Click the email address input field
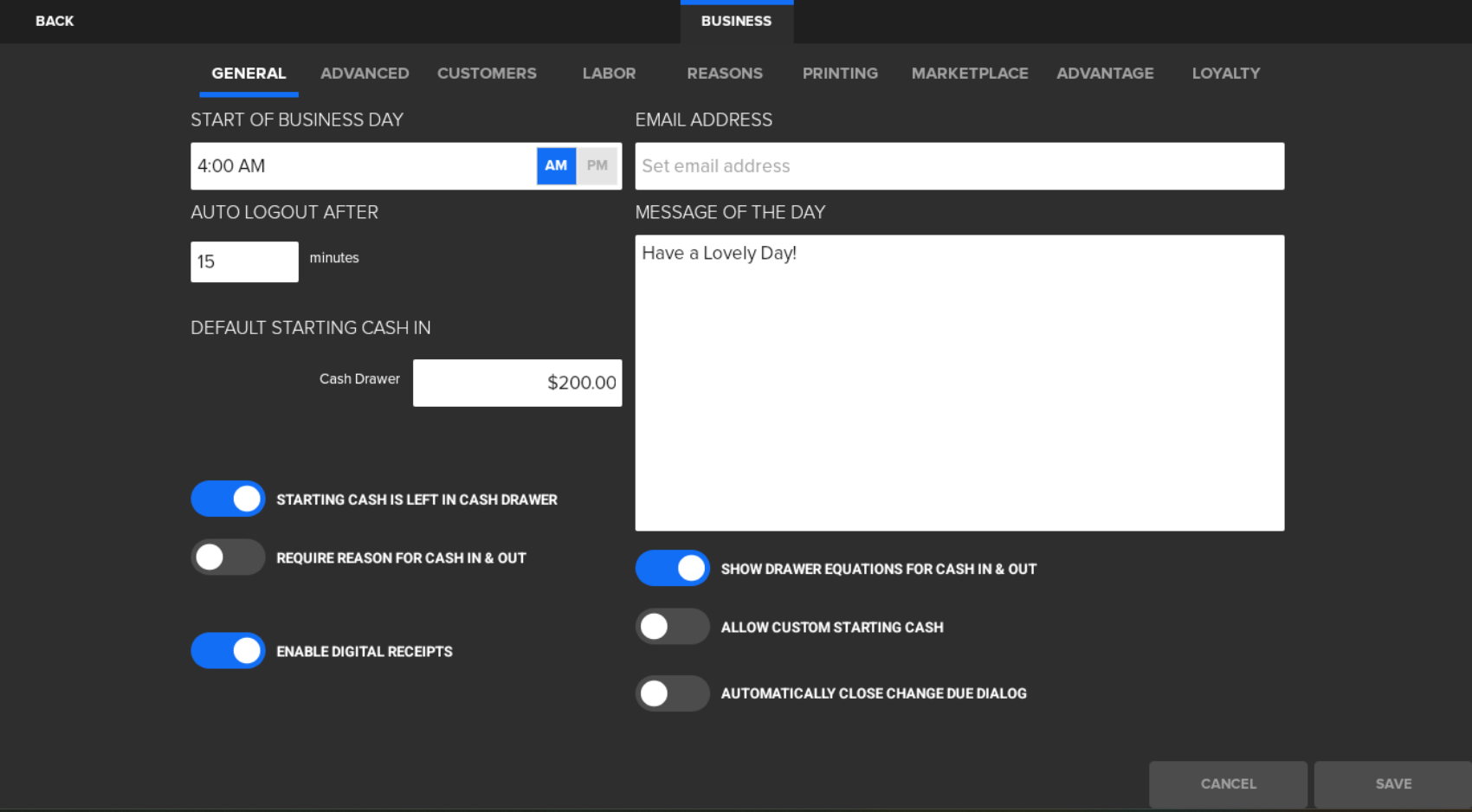Viewport: 1472px width, 812px height. tap(959, 166)
